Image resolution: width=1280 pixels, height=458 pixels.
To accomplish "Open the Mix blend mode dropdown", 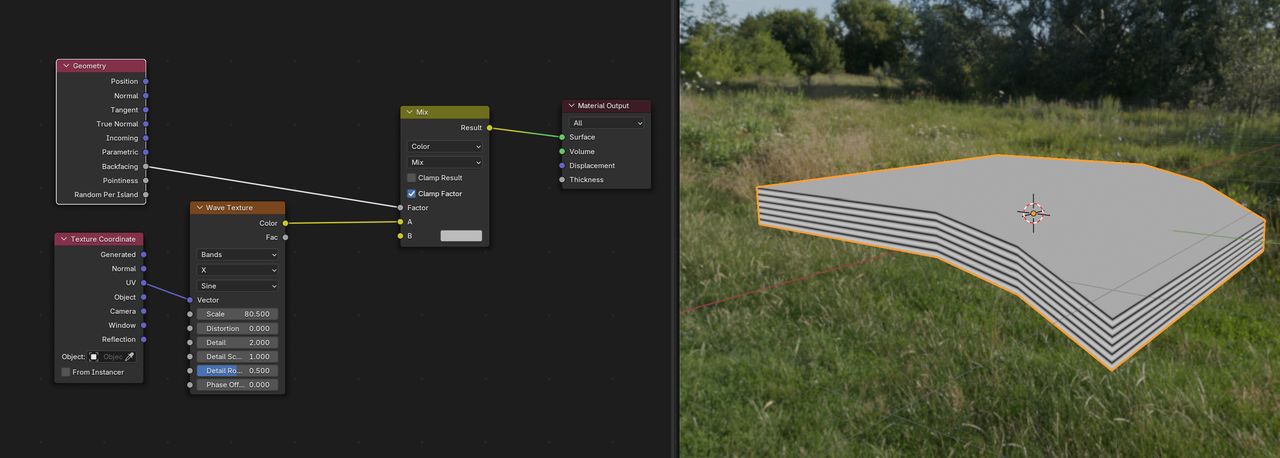I will click(x=445, y=162).
